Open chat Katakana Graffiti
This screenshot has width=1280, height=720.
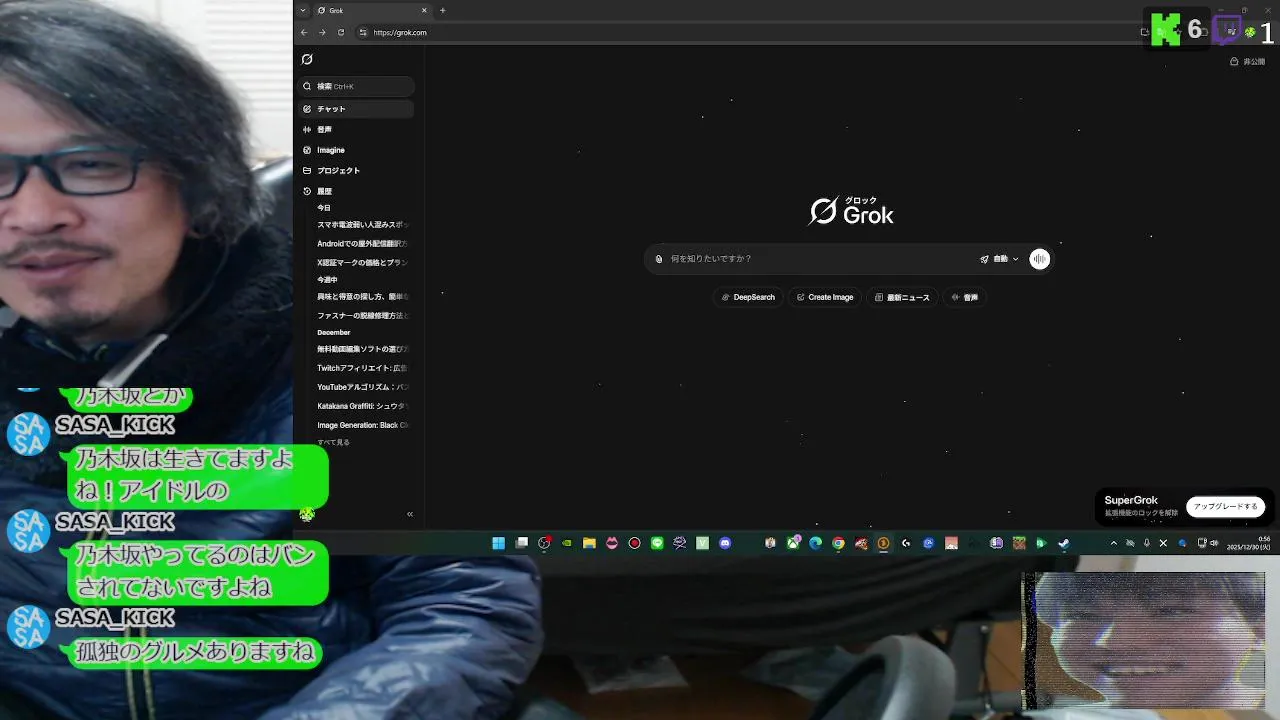click(362, 406)
